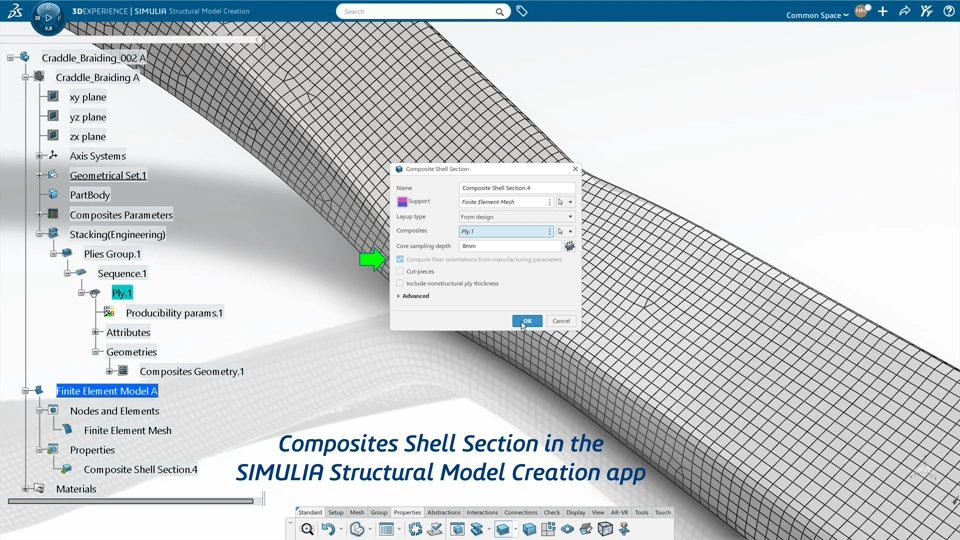Viewport: 960px width, 540px height.
Task: Click the core sampling depth tool icon
Action: [x=569, y=246]
